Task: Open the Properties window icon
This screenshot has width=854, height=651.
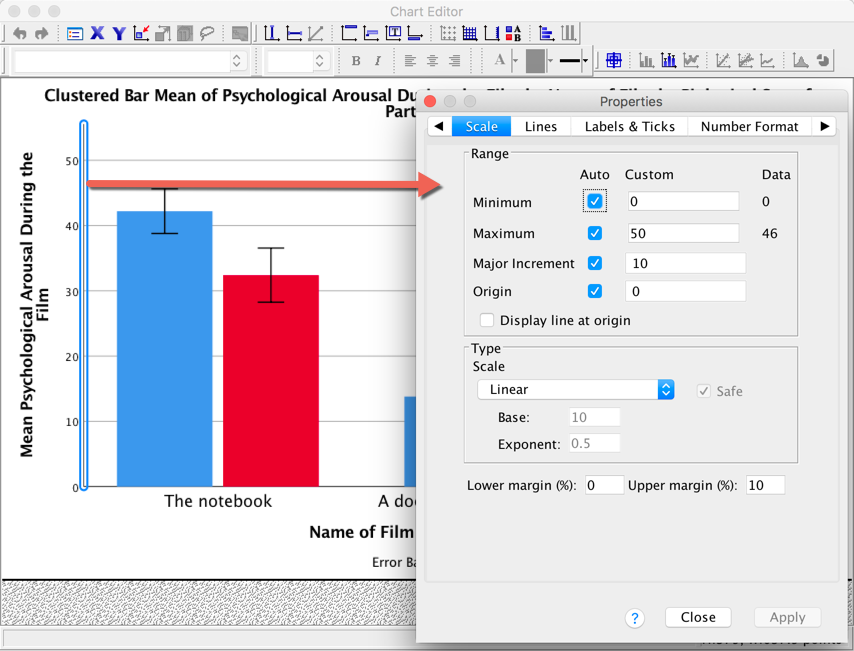Action: pyautogui.click(x=75, y=34)
